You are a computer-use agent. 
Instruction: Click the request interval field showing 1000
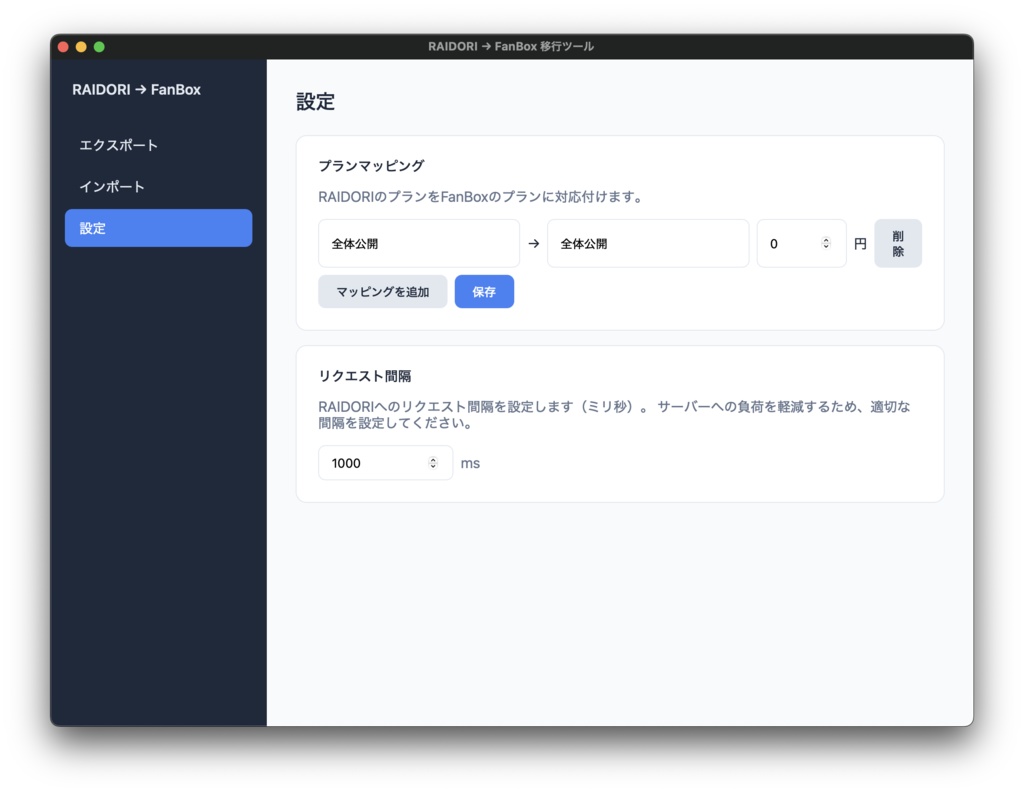tap(375, 462)
